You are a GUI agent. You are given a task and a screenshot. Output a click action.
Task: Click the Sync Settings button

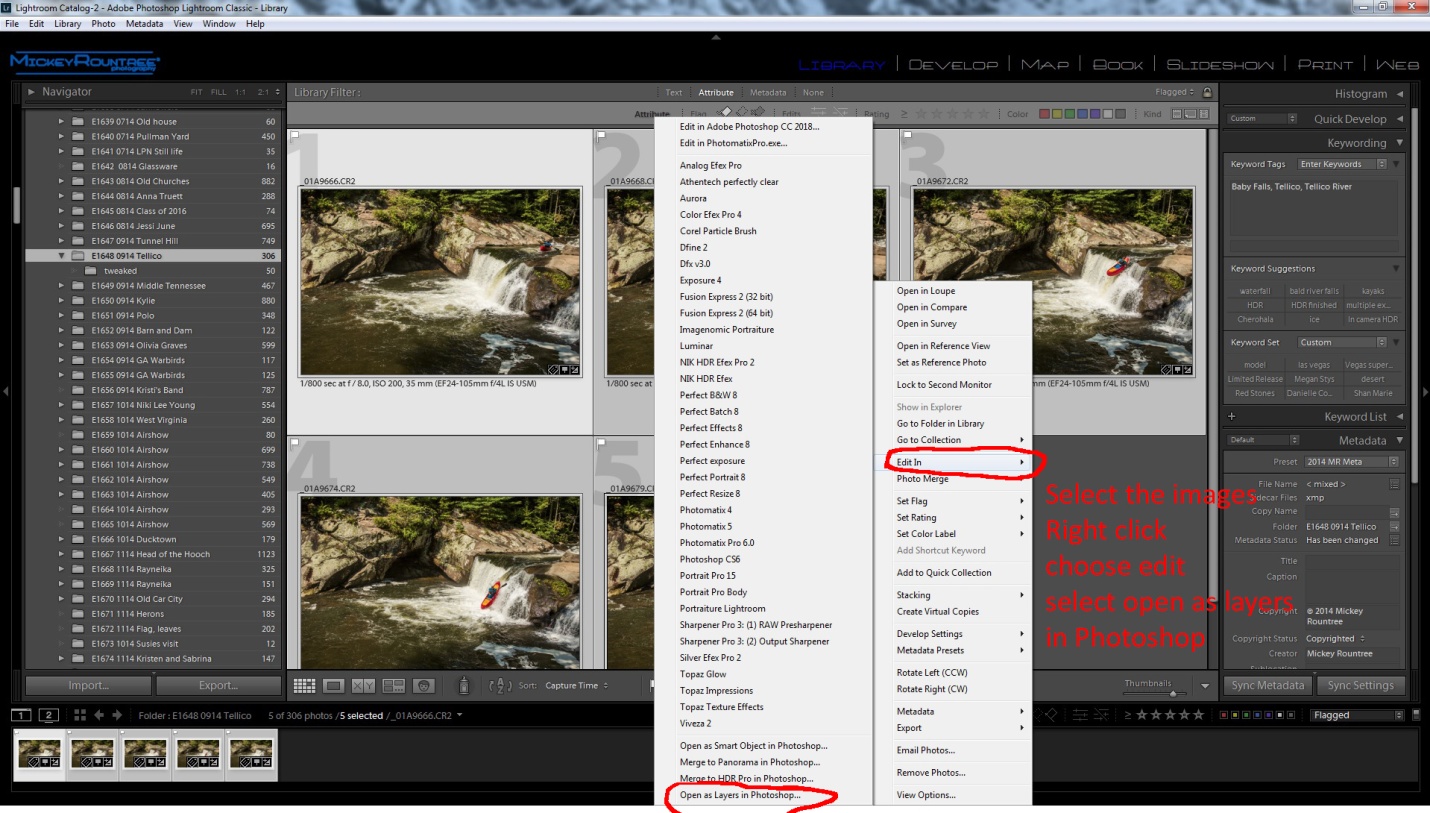coord(1360,686)
